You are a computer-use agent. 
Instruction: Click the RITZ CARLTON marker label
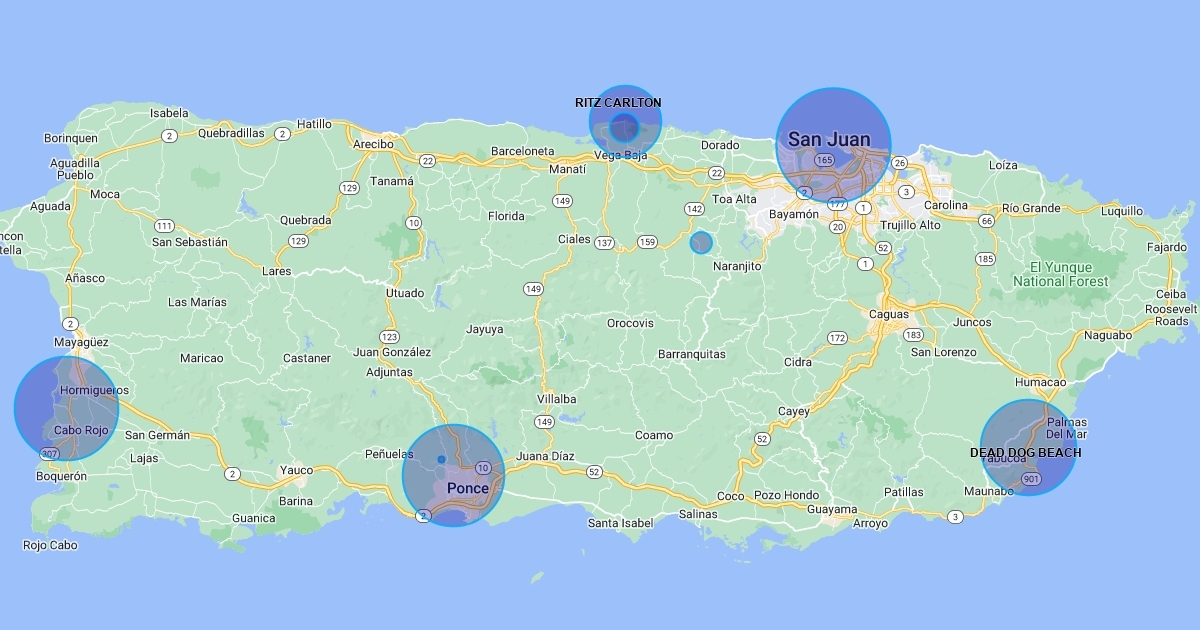pyautogui.click(x=618, y=103)
